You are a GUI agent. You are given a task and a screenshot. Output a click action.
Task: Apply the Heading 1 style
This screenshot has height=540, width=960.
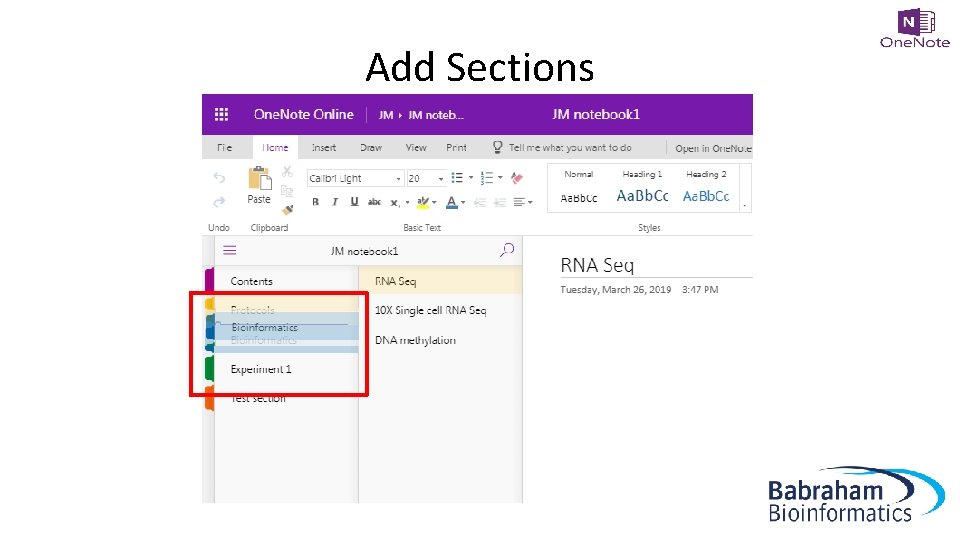click(x=642, y=187)
